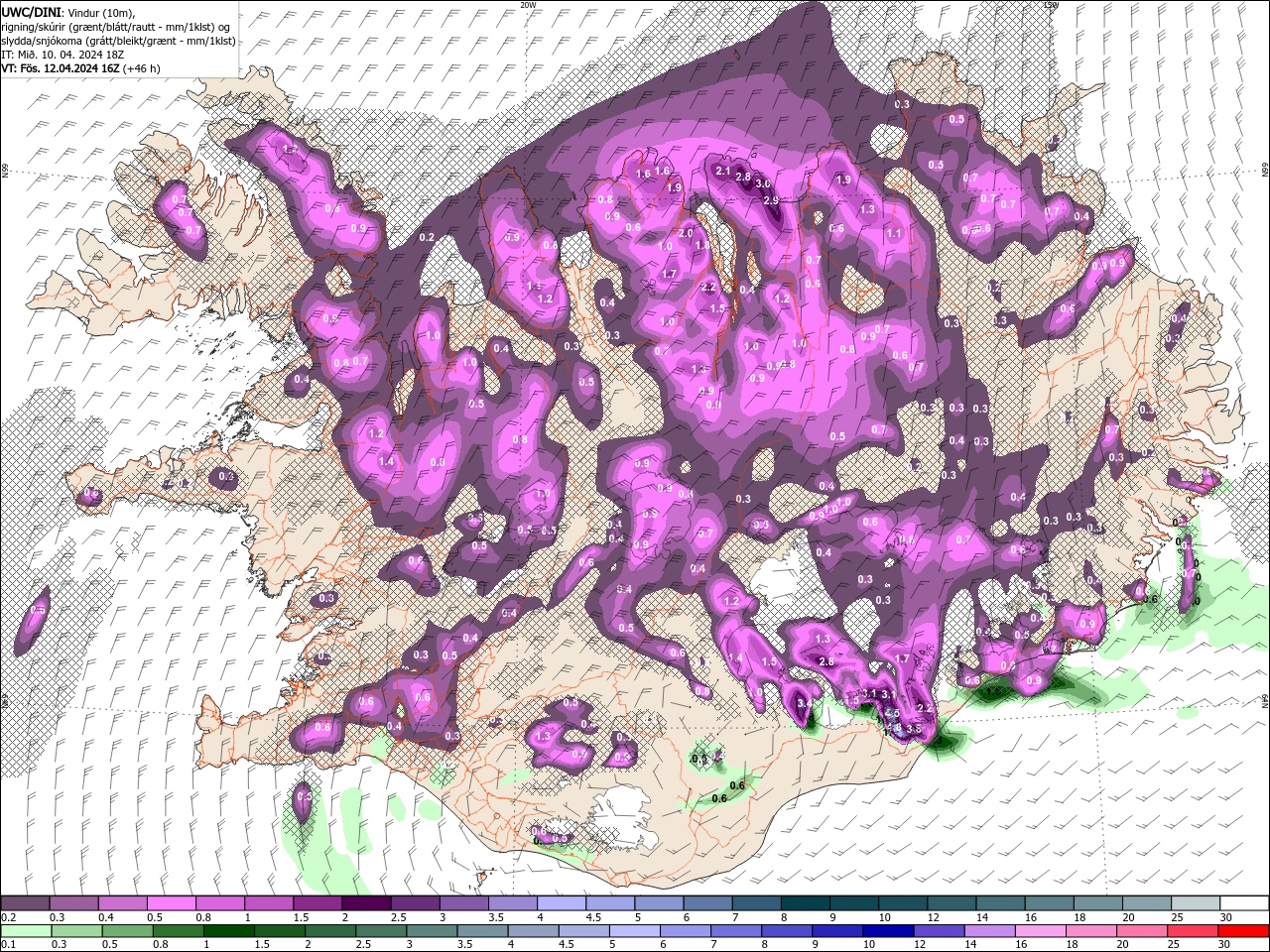Click the "0.2" label in the upper legend
1270x952 pixels.
(x=9, y=917)
